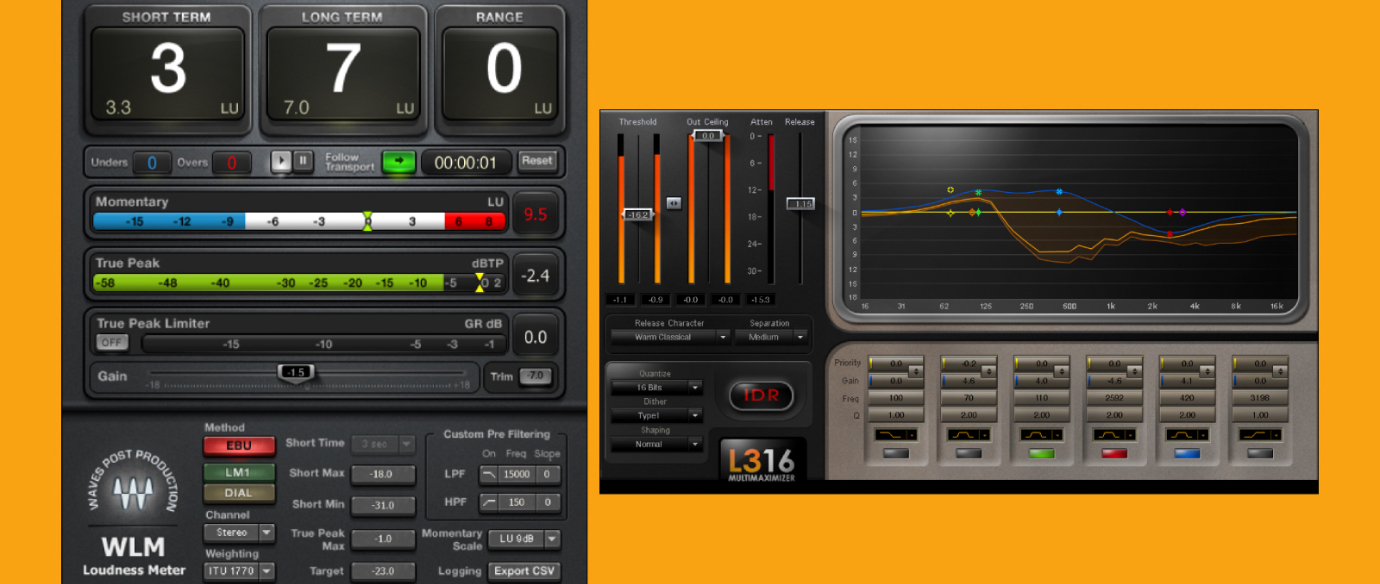The height and width of the screenshot is (584, 1380).
Task: Toggle the green Follow Transport button
Action: click(x=398, y=162)
